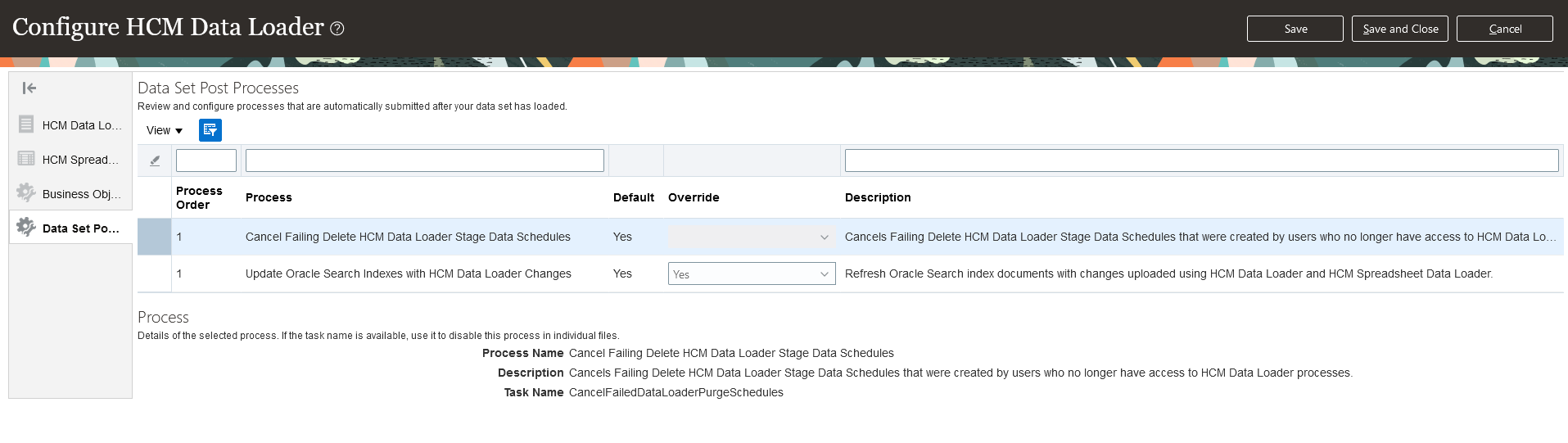Open the View menu

pyautogui.click(x=165, y=130)
